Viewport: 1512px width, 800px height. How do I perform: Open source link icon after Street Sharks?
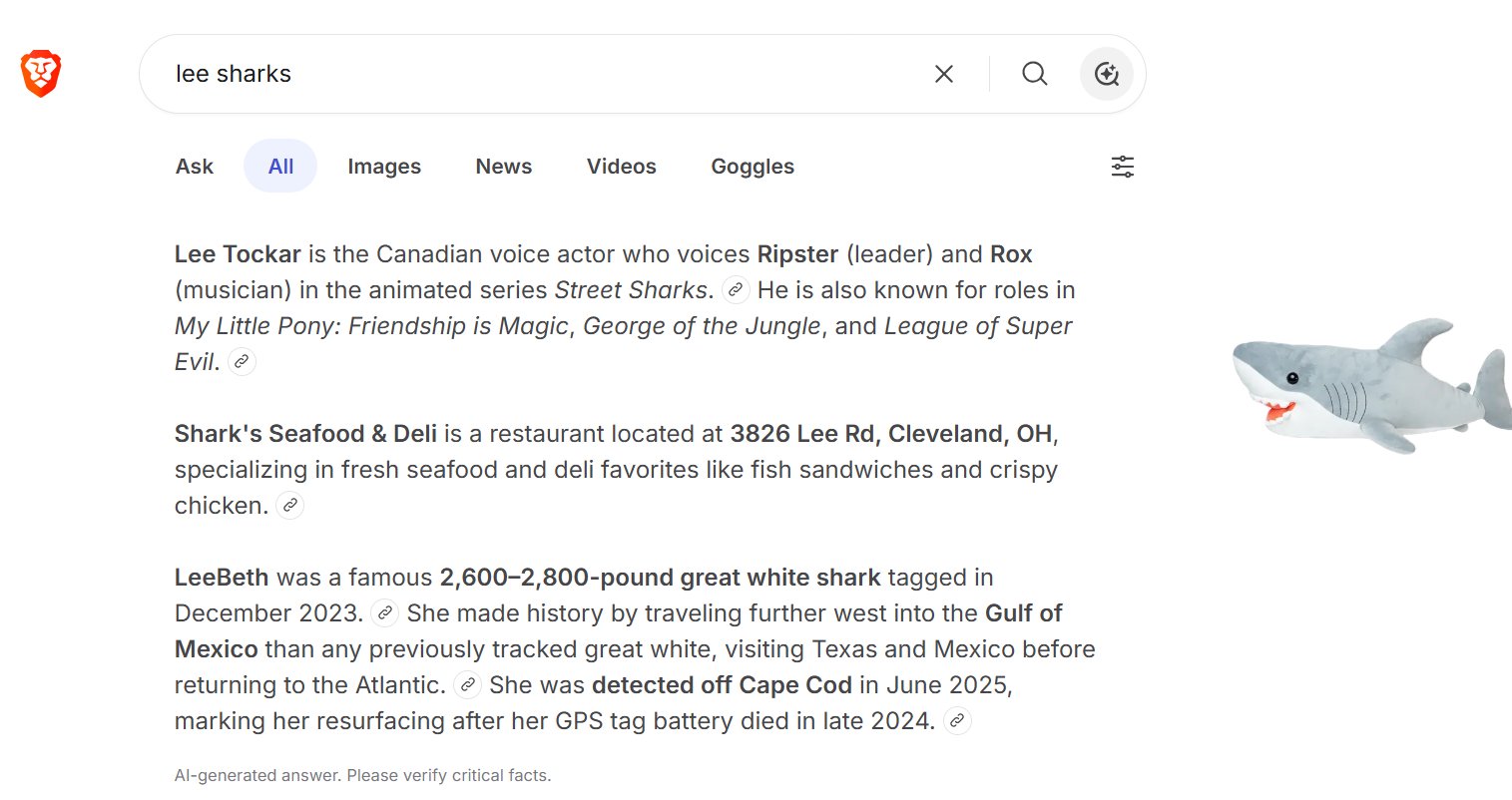point(736,290)
